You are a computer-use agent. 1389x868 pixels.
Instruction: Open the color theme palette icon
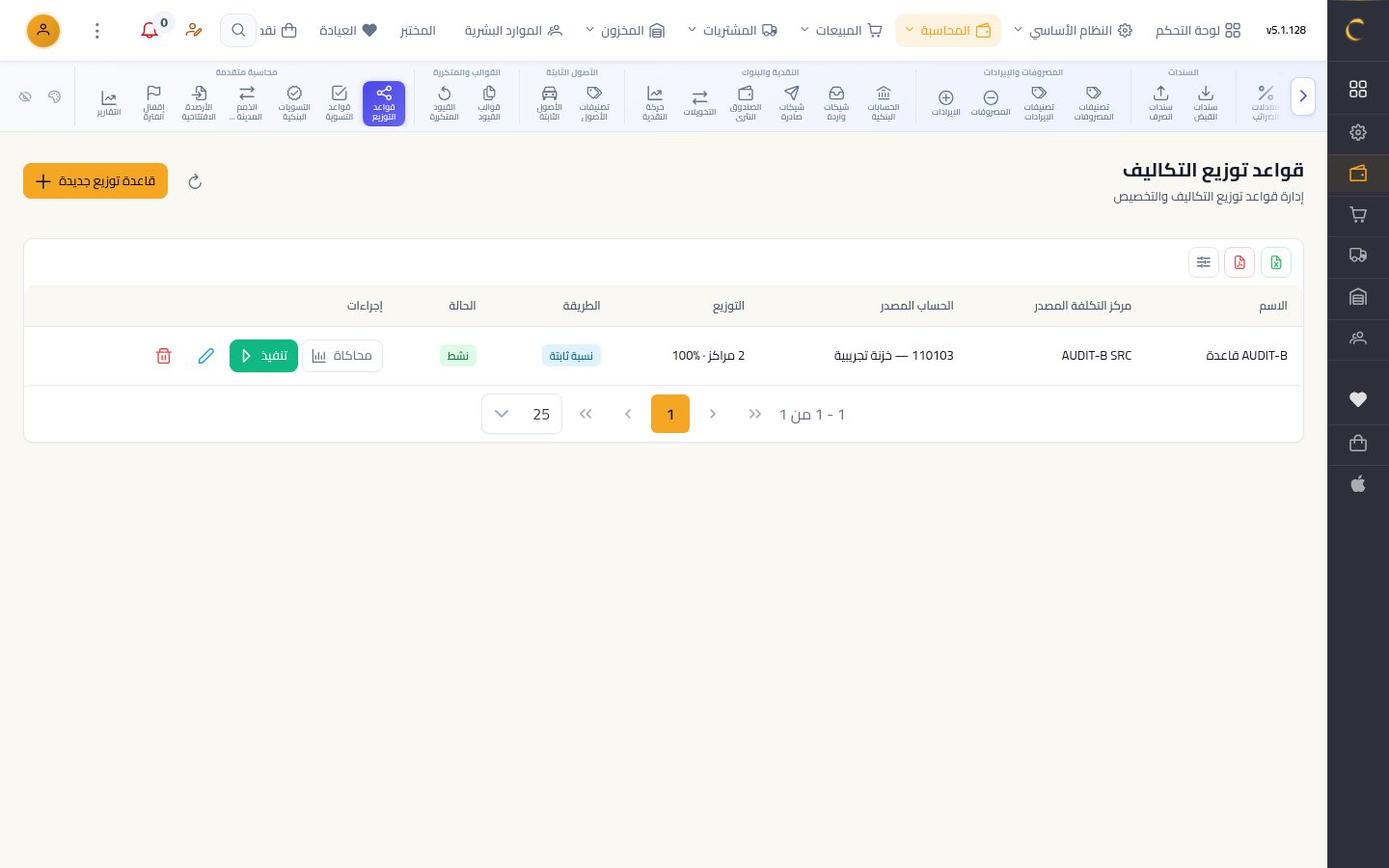(x=54, y=96)
